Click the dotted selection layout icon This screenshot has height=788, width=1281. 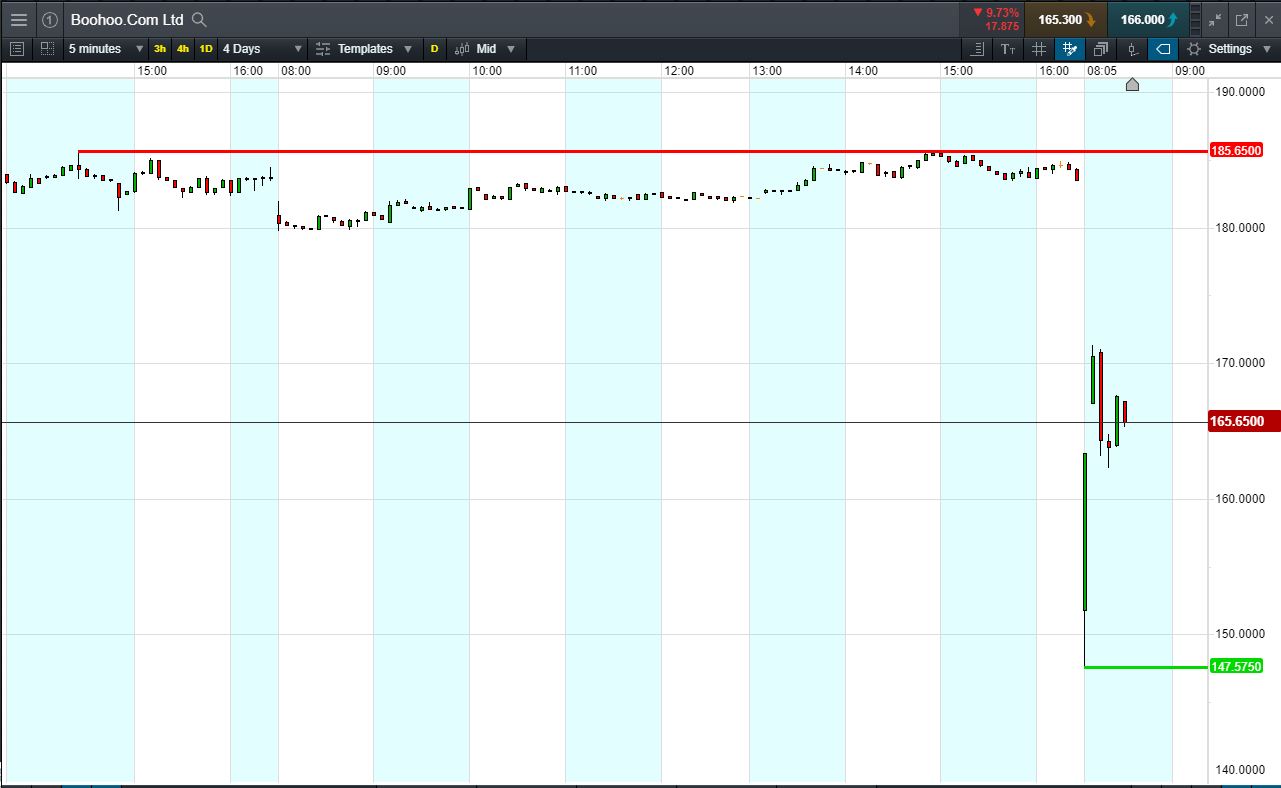(x=47, y=48)
